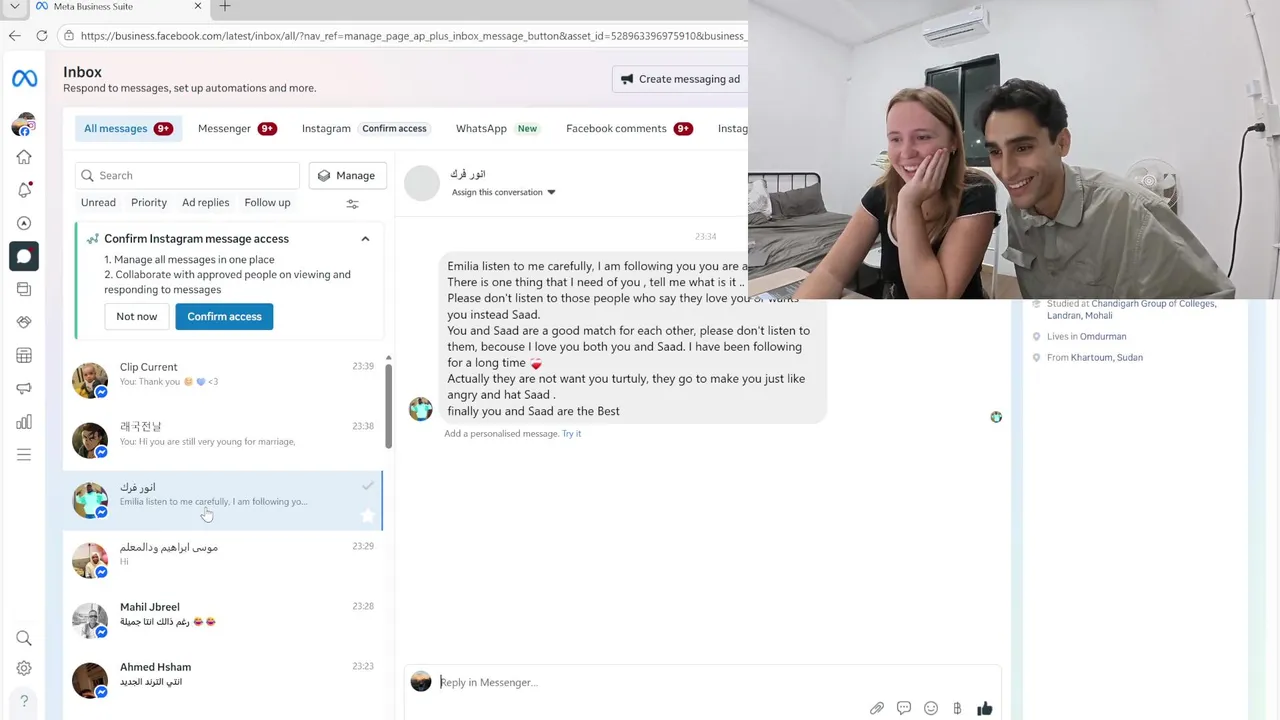Open the browser tab list dropdown arrow
Image resolution: width=1280 pixels, height=720 pixels.
14,6
